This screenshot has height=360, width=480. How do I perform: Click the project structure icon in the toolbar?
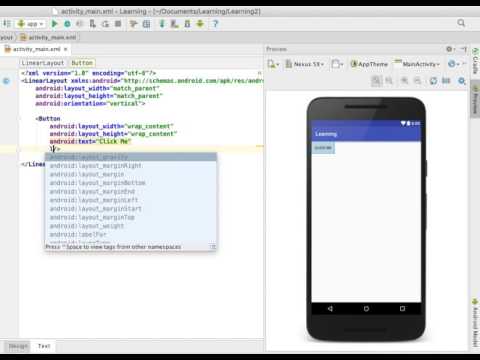click(x=146, y=24)
